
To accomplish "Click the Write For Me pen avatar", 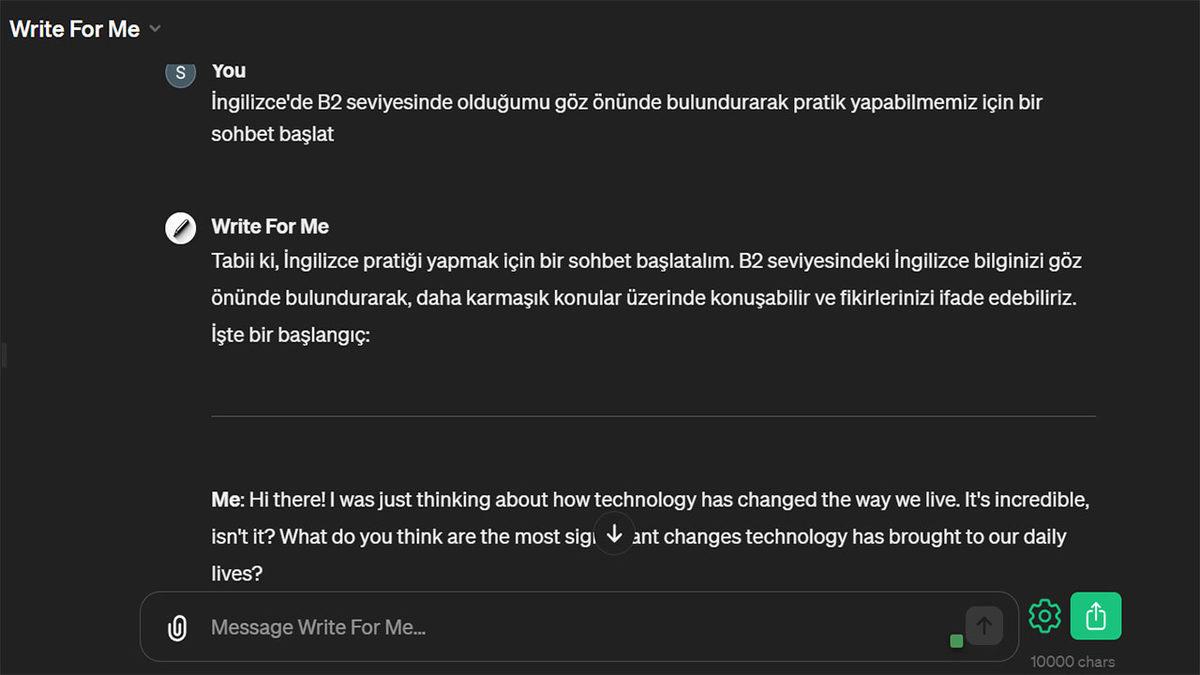I will (x=180, y=228).
